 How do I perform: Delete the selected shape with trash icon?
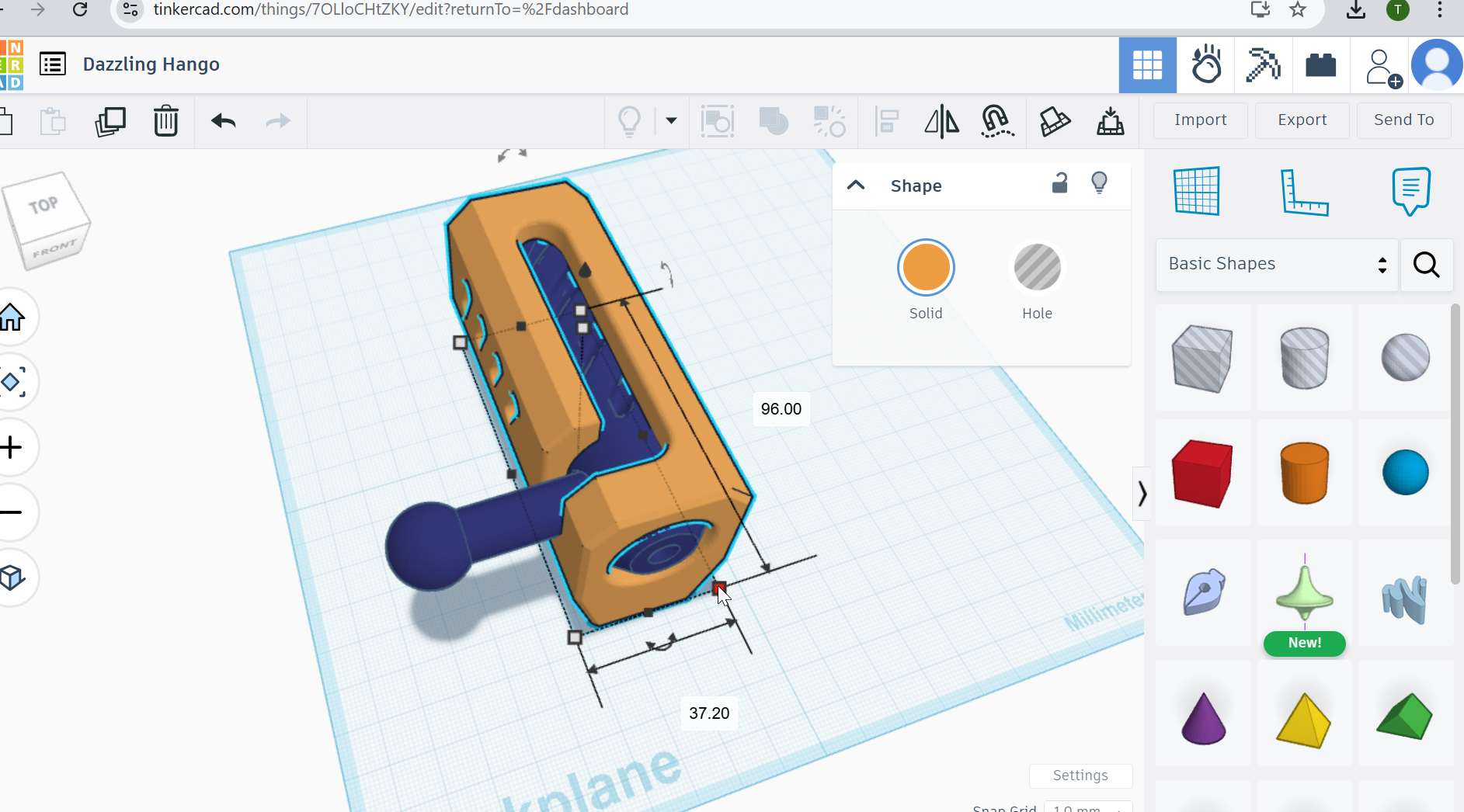(165, 122)
